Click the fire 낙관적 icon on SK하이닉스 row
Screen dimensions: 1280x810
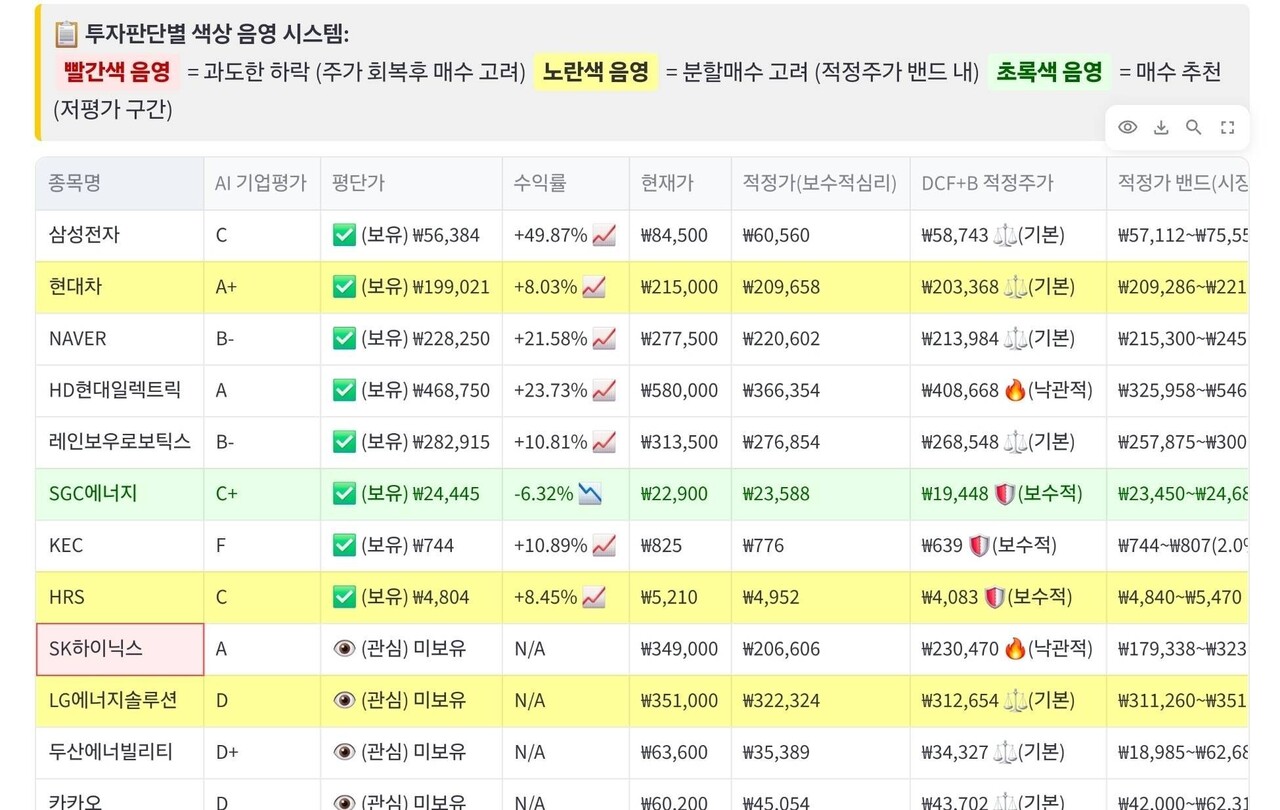click(x=1016, y=648)
